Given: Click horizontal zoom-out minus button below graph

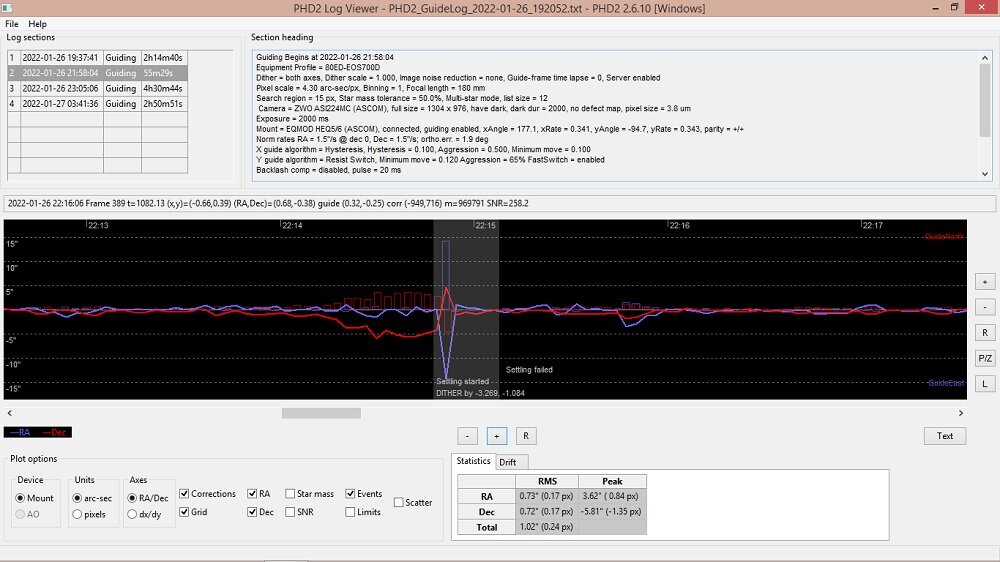Looking at the screenshot, I should coord(467,436).
